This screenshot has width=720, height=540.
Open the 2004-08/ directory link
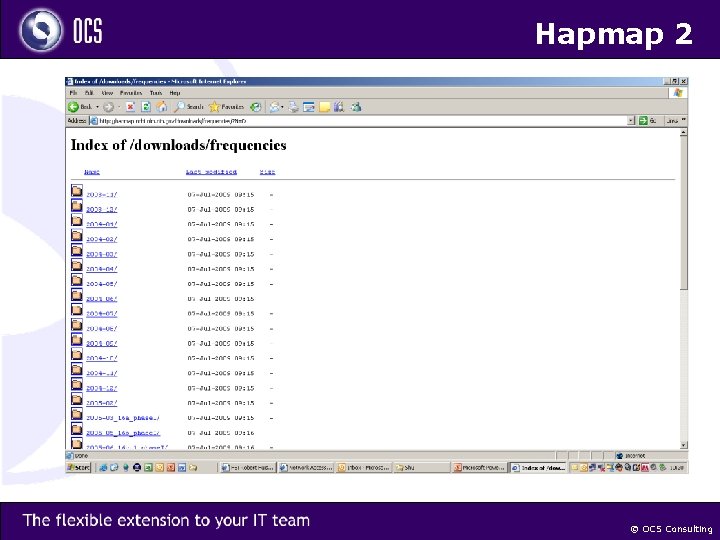pos(101,328)
